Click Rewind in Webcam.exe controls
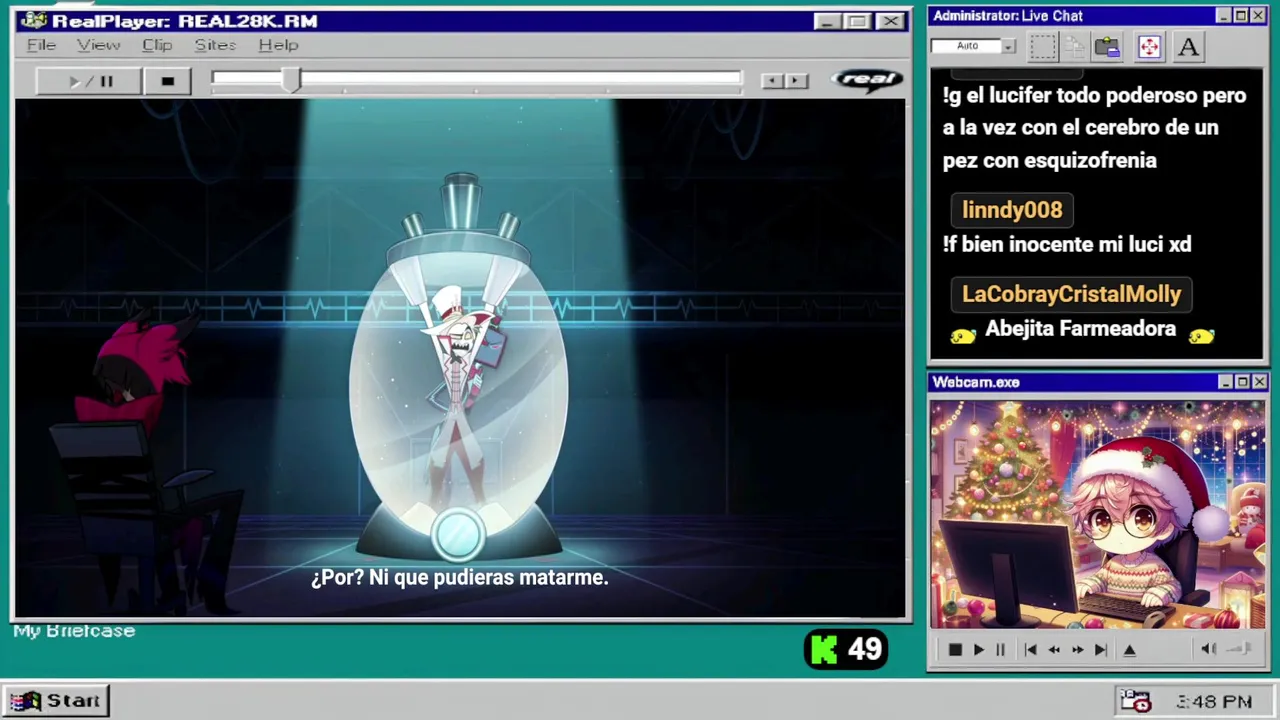 coord(1054,650)
